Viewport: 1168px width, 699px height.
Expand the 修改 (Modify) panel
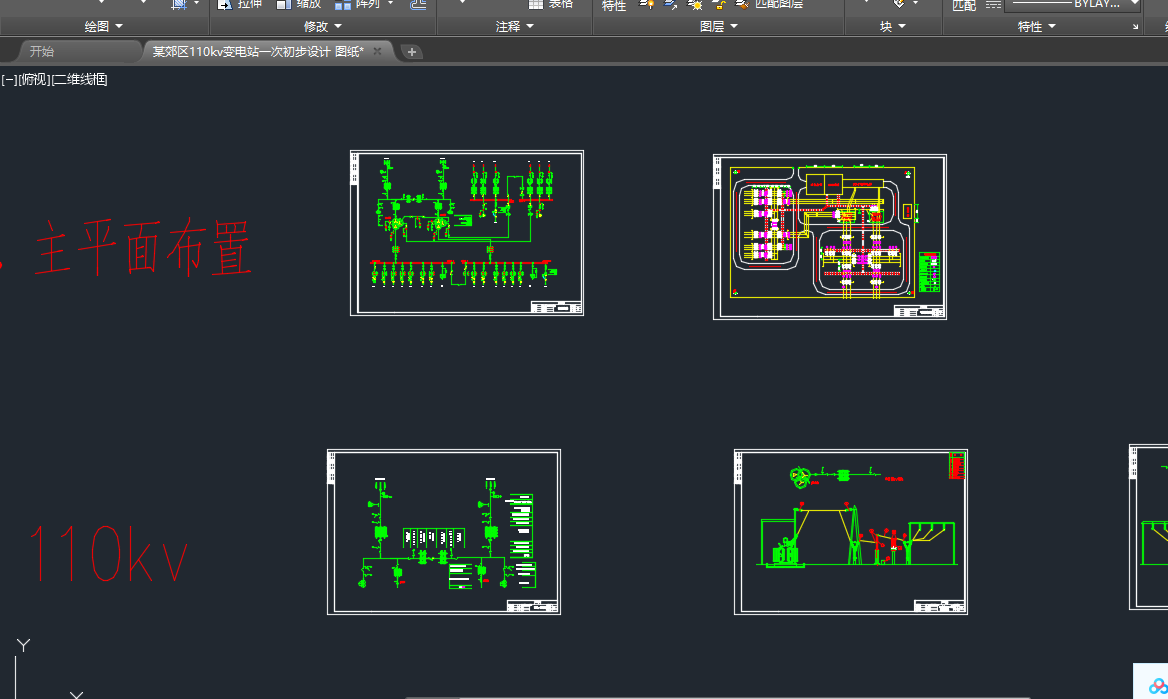tap(323, 27)
